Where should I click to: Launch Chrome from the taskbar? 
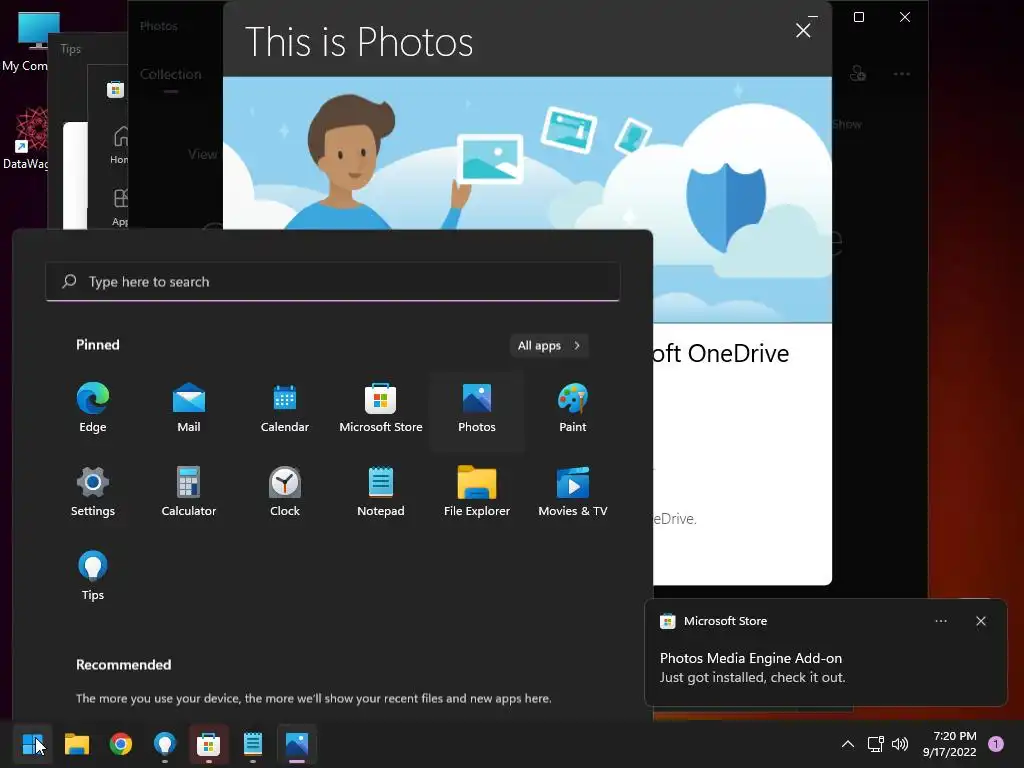121,744
